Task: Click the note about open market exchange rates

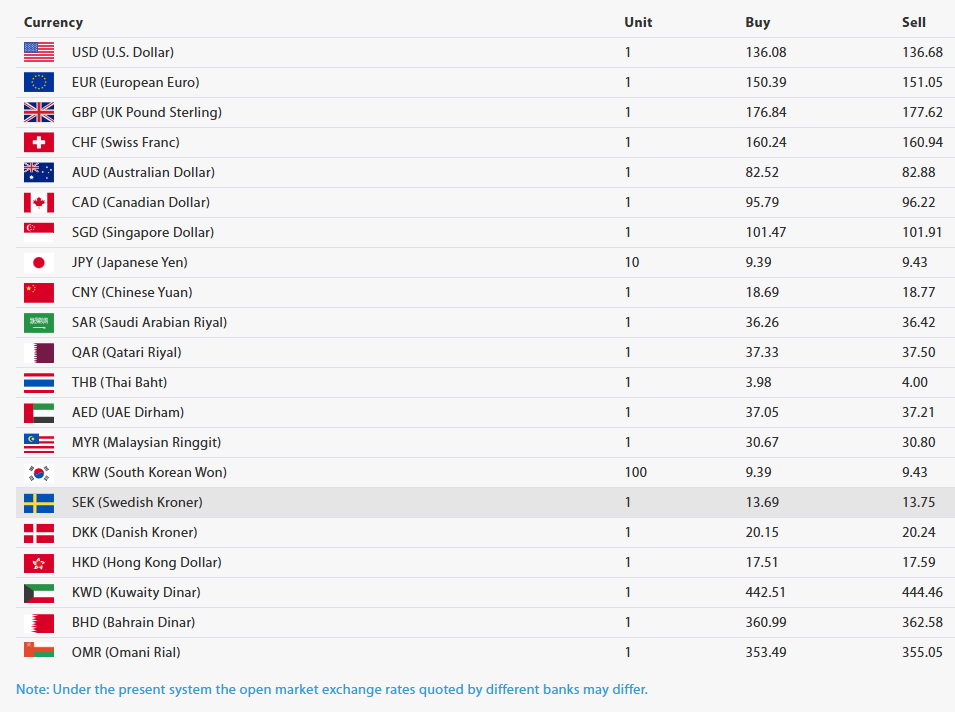Action: point(332,689)
